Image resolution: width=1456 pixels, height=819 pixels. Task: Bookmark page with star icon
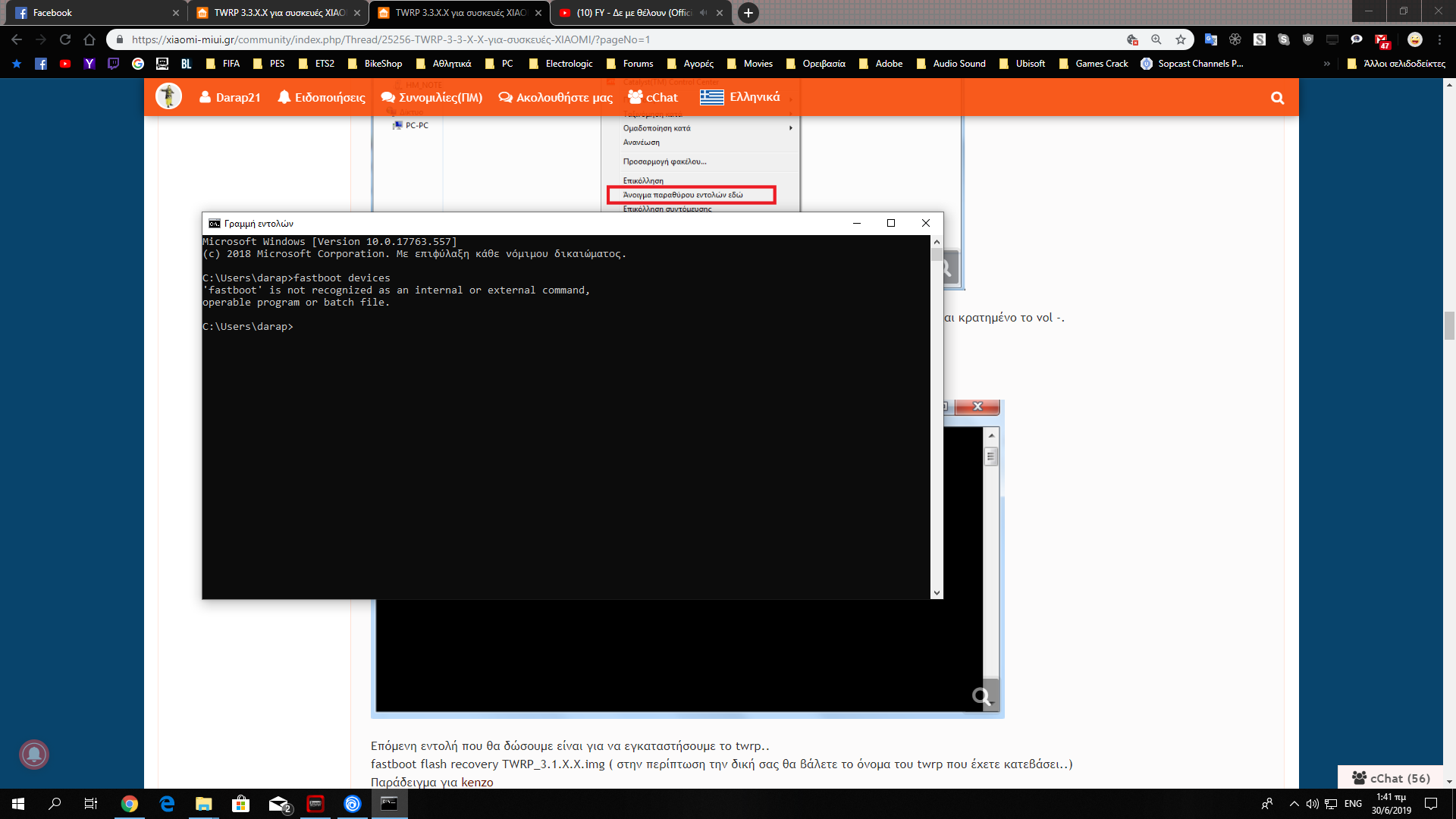(x=1181, y=39)
